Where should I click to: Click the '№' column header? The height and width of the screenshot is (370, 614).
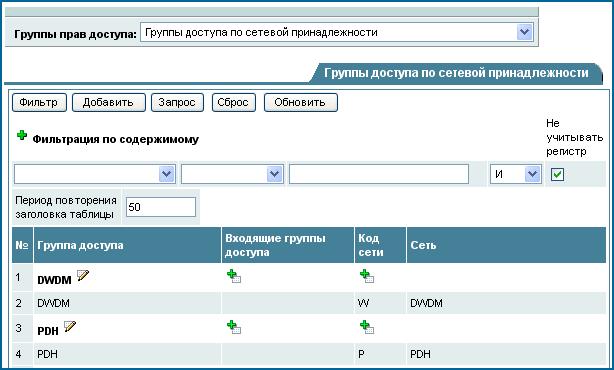point(22,245)
